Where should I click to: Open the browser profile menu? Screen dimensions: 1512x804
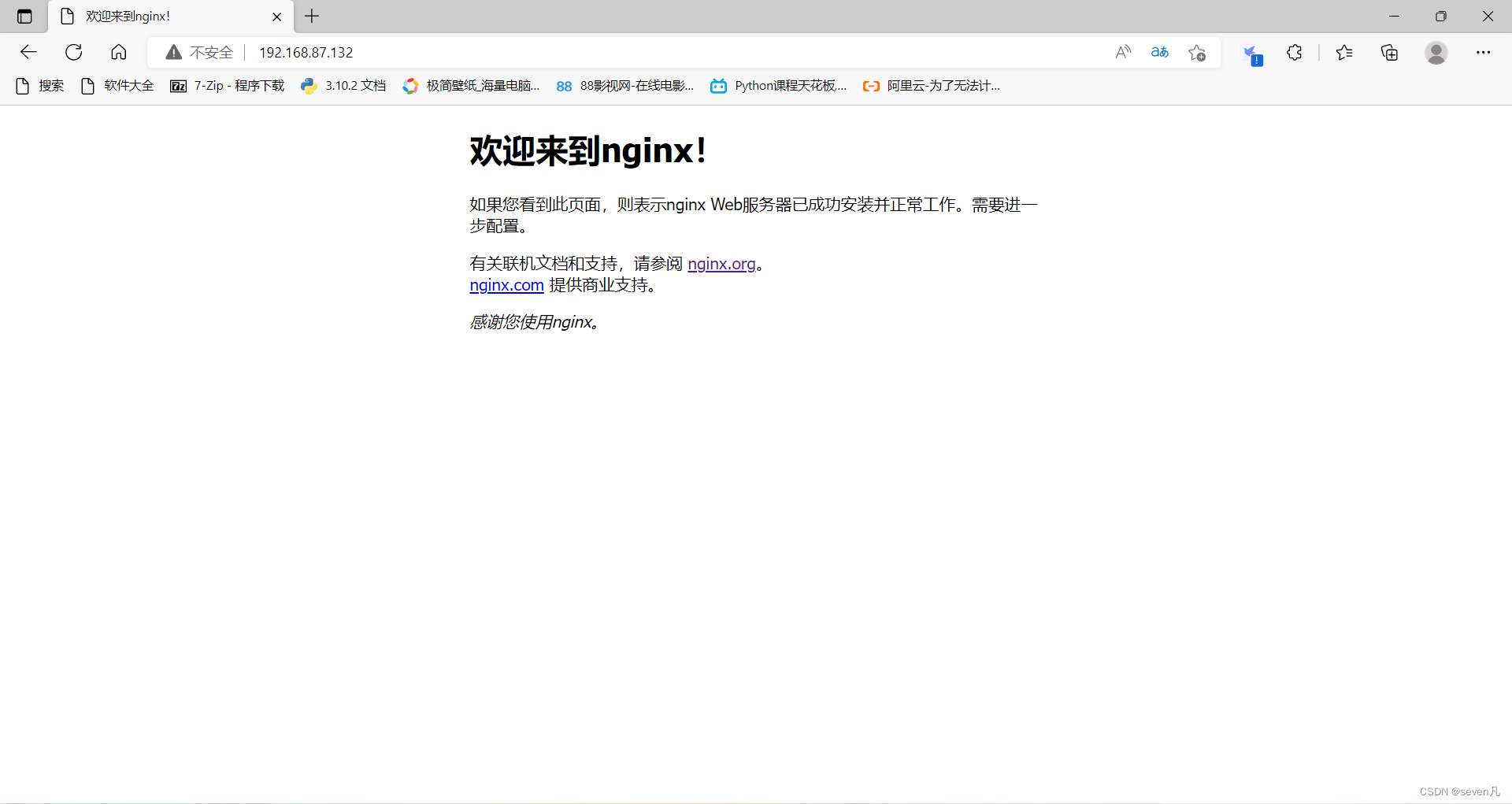pyautogui.click(x=1436, y=52)
